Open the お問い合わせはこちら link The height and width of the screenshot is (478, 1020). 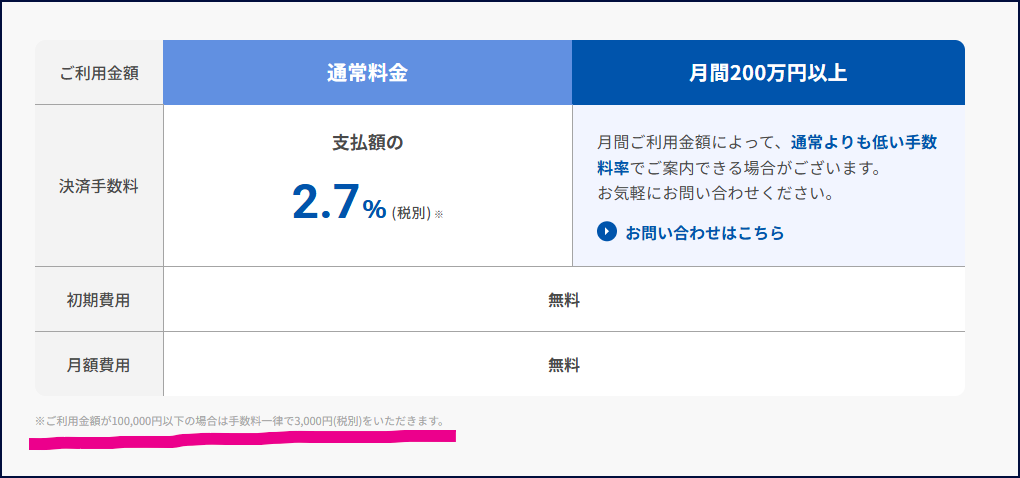(x=704, y=233)
